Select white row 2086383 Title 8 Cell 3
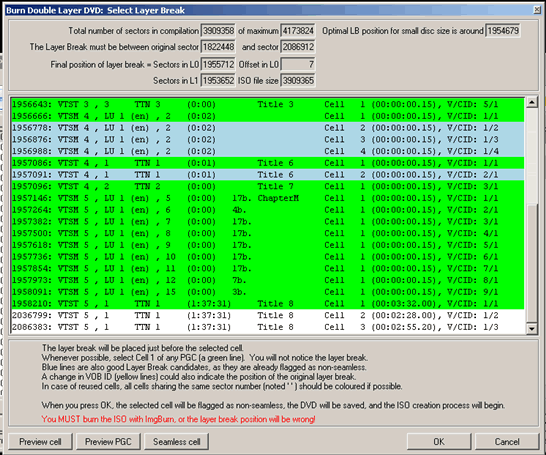546x455 pixels. pyautogui.click(x=268, y=327)
